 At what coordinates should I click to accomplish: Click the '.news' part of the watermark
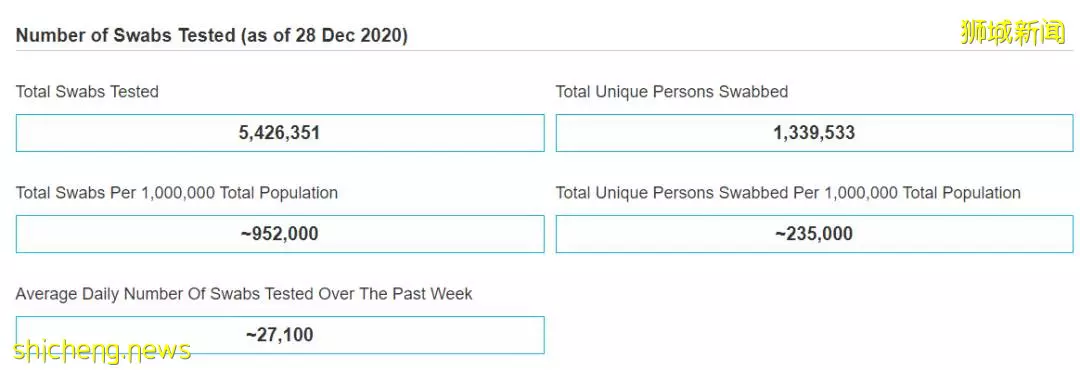158,351
